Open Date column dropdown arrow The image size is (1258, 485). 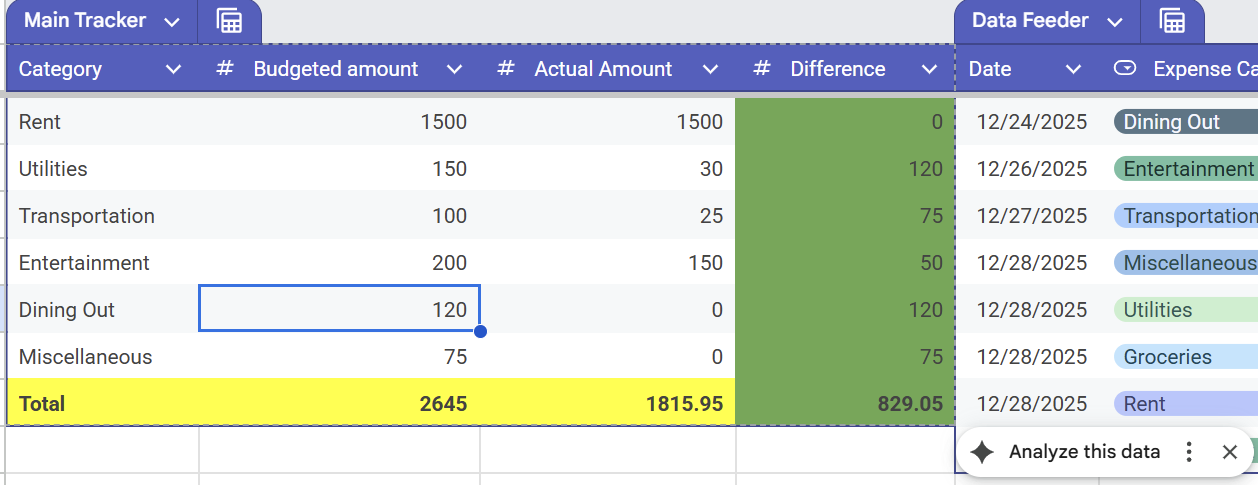point(1073,69)
